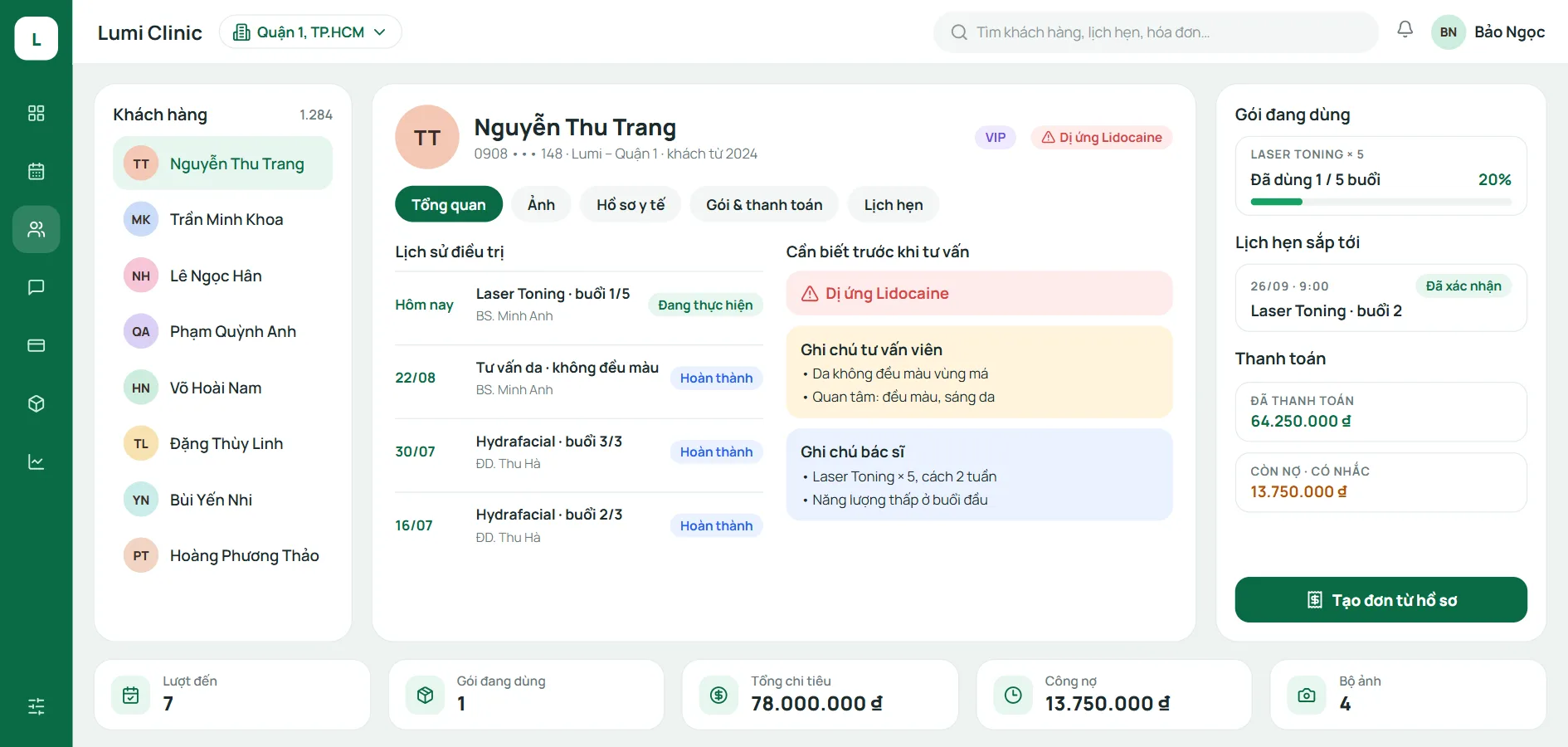Image resolution: width=1568 pixels, height=747 pixels.
Task: Open the dashboard grid icon in sidebar
Action: pyautogui.click(x=36, y=113)
